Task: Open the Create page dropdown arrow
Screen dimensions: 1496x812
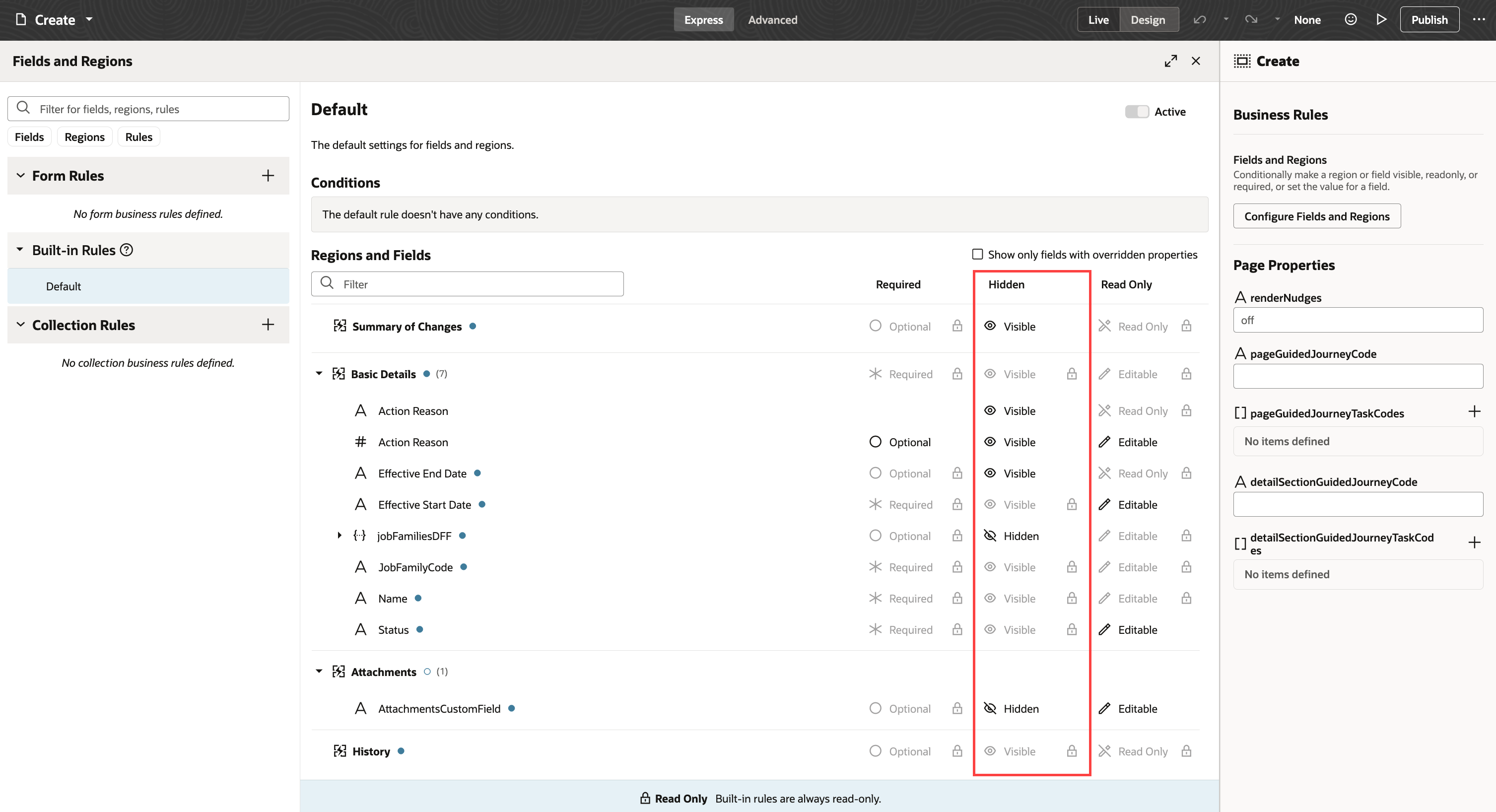Action: [x=89, y=19]
